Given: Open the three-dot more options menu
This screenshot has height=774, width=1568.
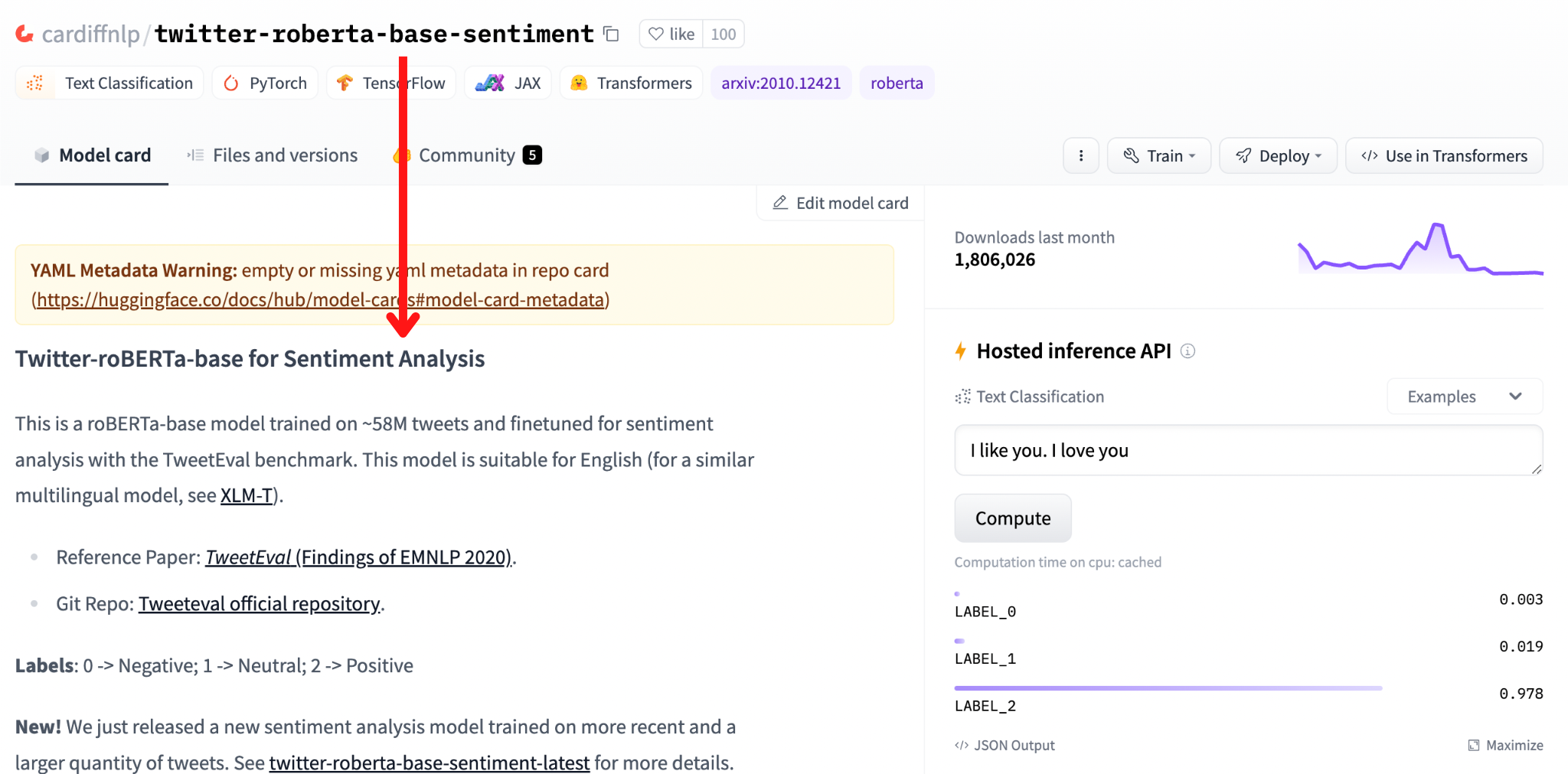Looking at the screenshot, I should tap(1081, 155).
